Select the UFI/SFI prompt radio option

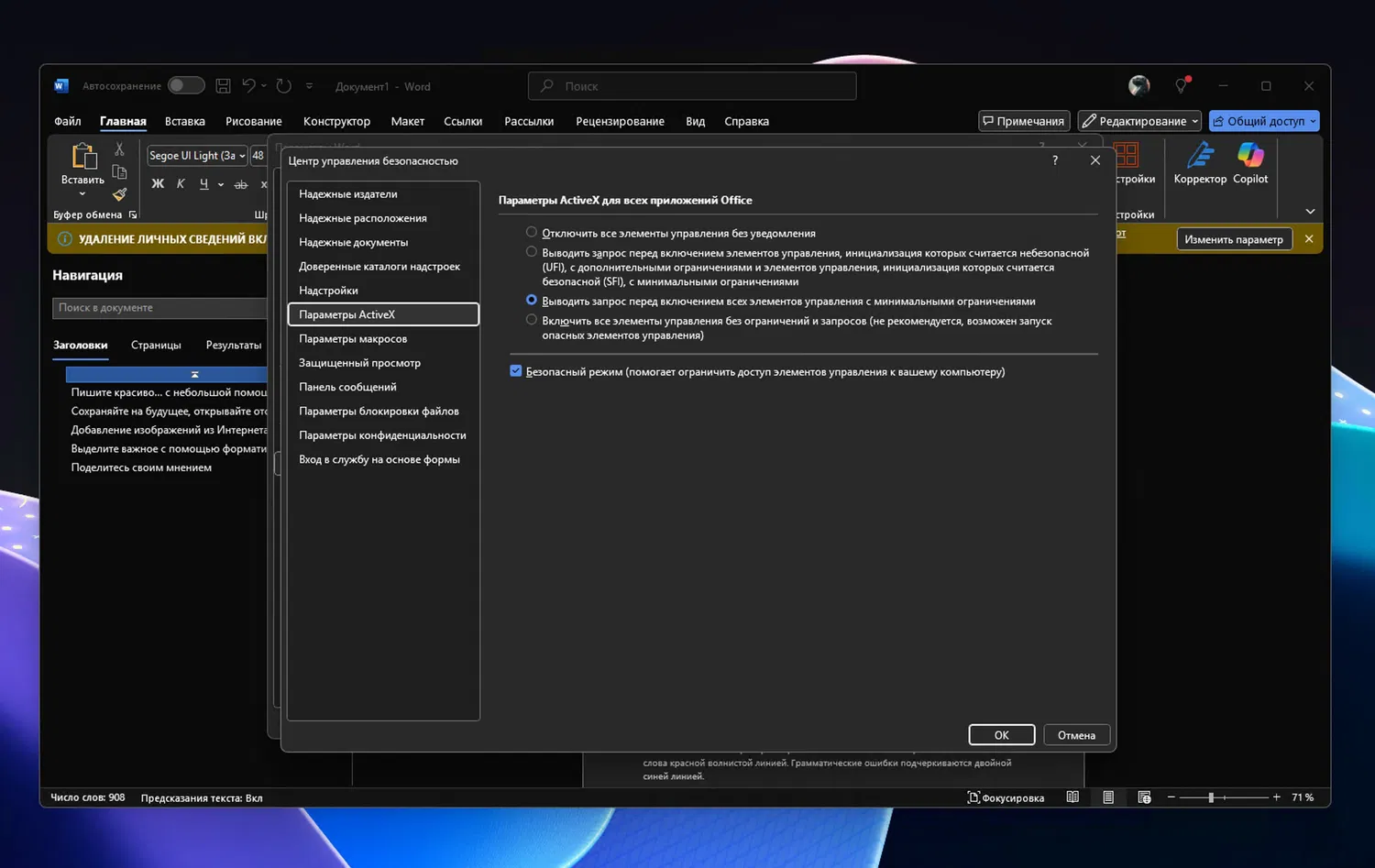[532, 252]
